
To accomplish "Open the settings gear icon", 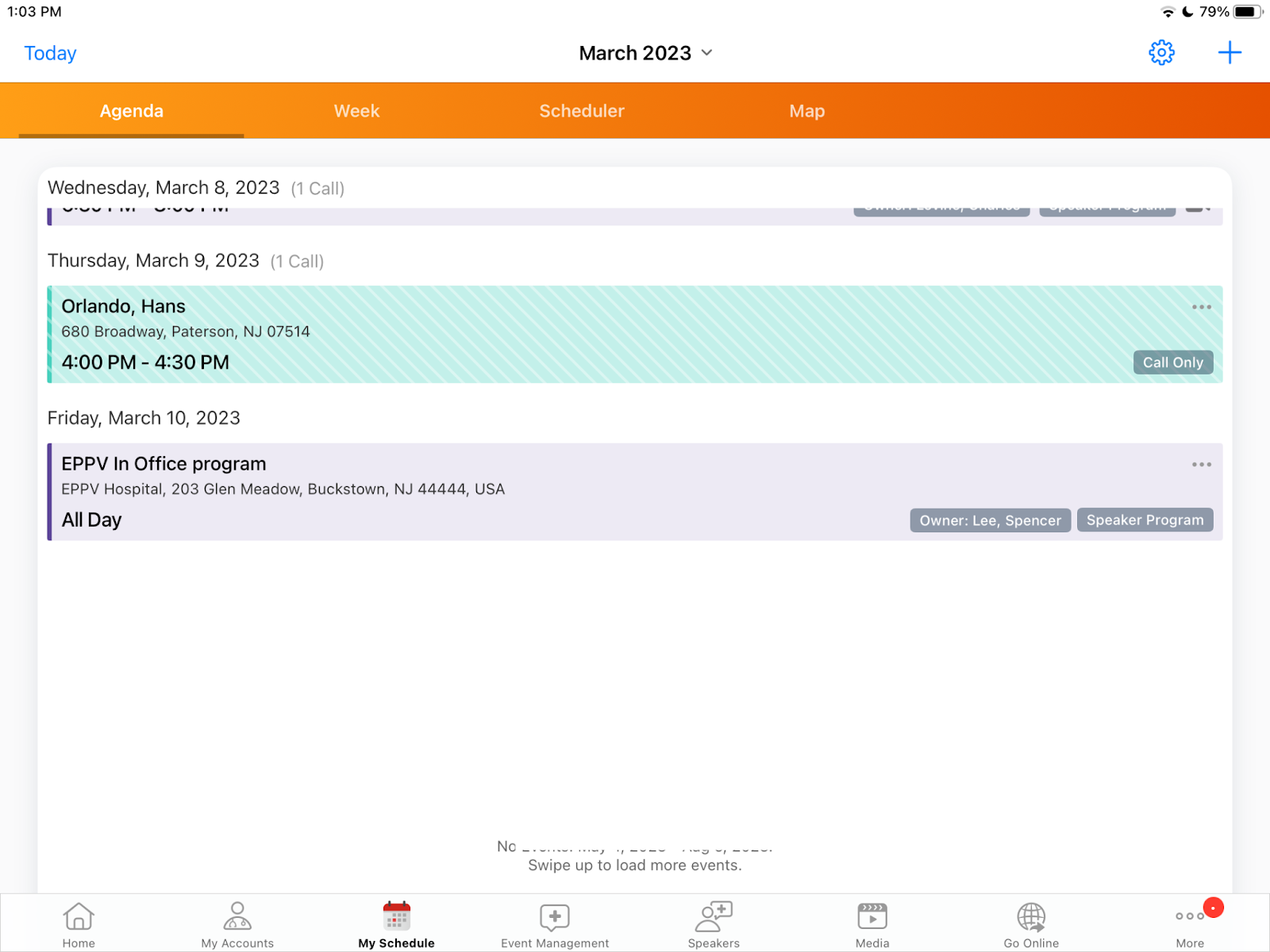I will tap(1161, 53).
